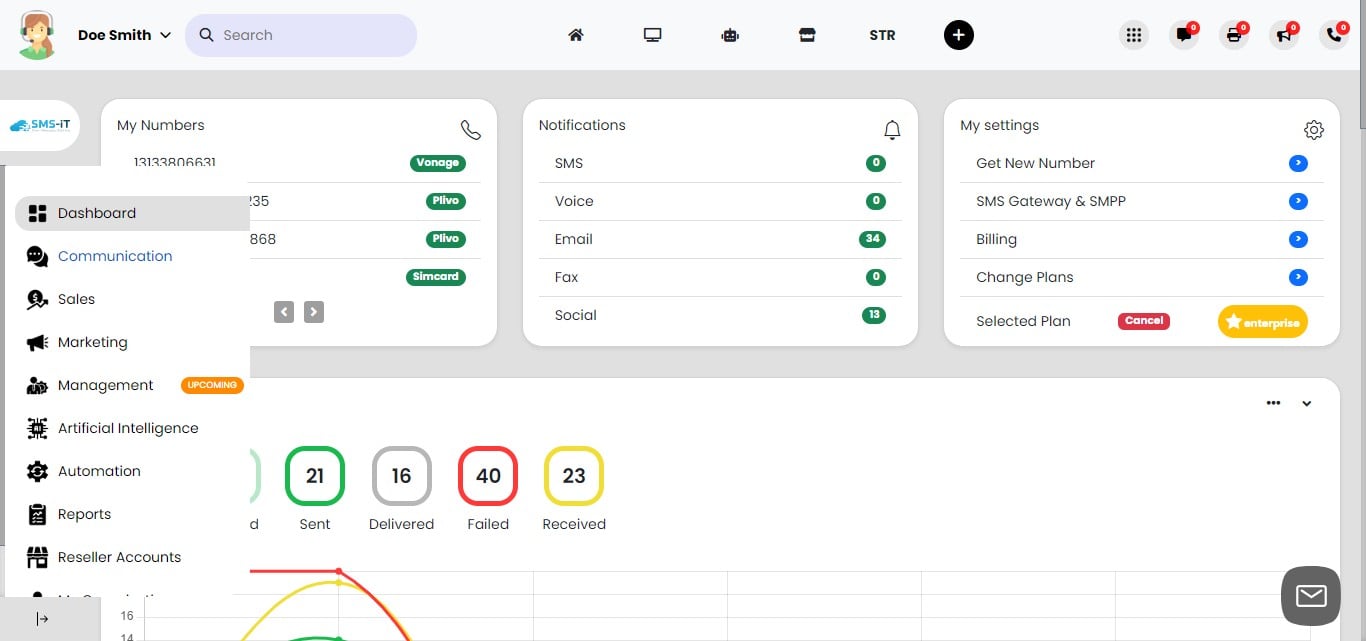
Task: Click the Vonage provider badge
Action: [438, 163]
